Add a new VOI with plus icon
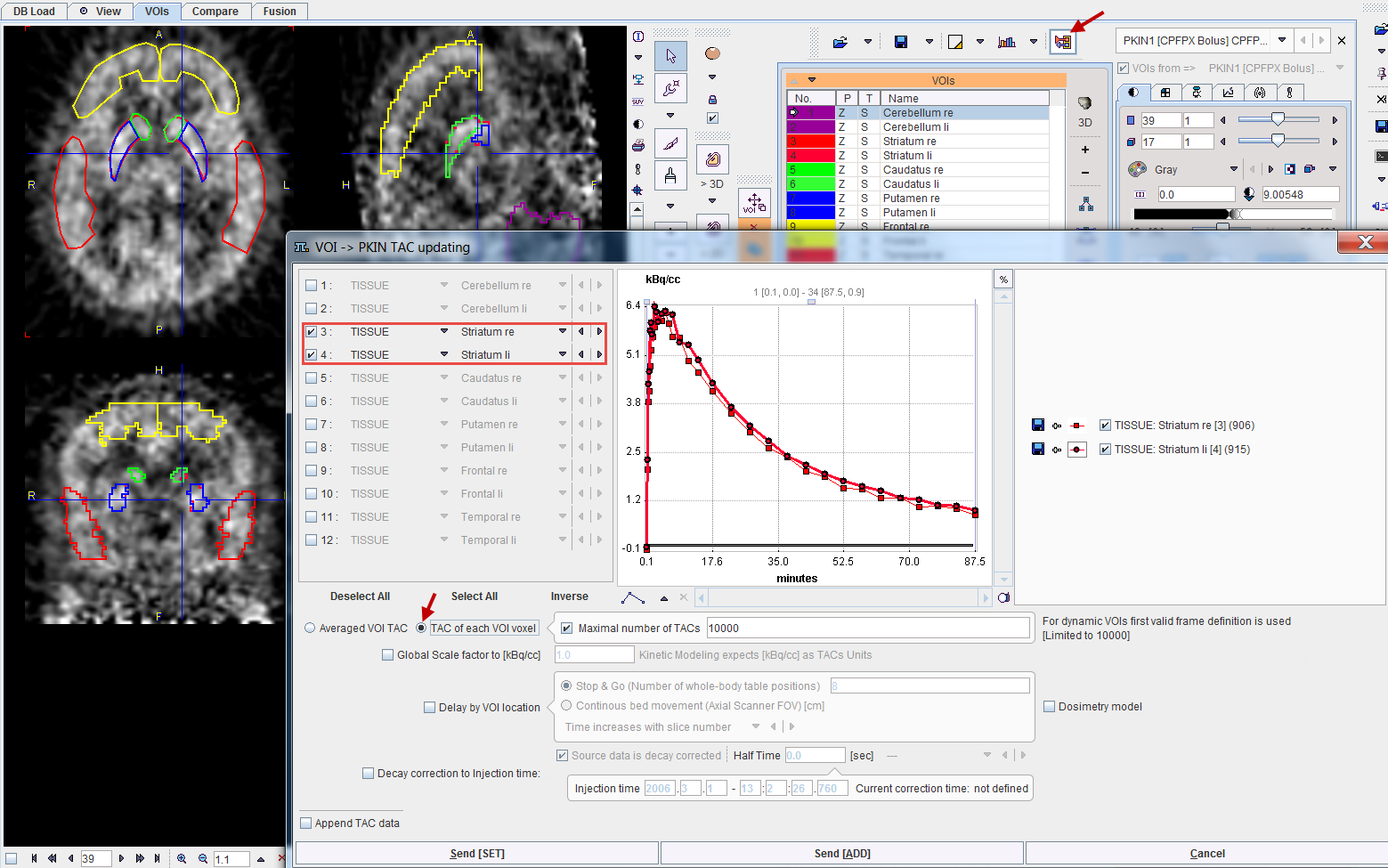The width and height of the screenshot is (1388, 868). (x=1084, y=150)
